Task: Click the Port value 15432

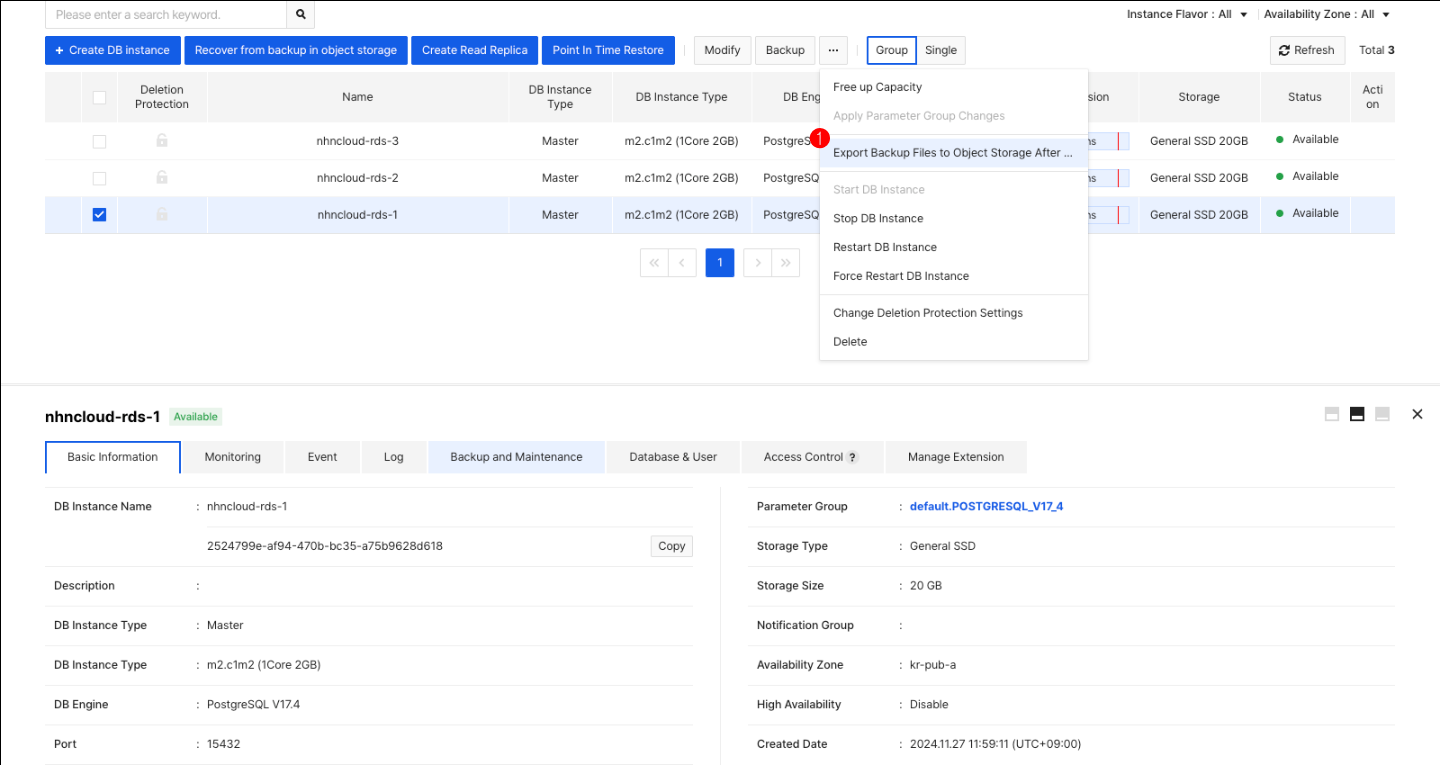Action: click(223, 744)
